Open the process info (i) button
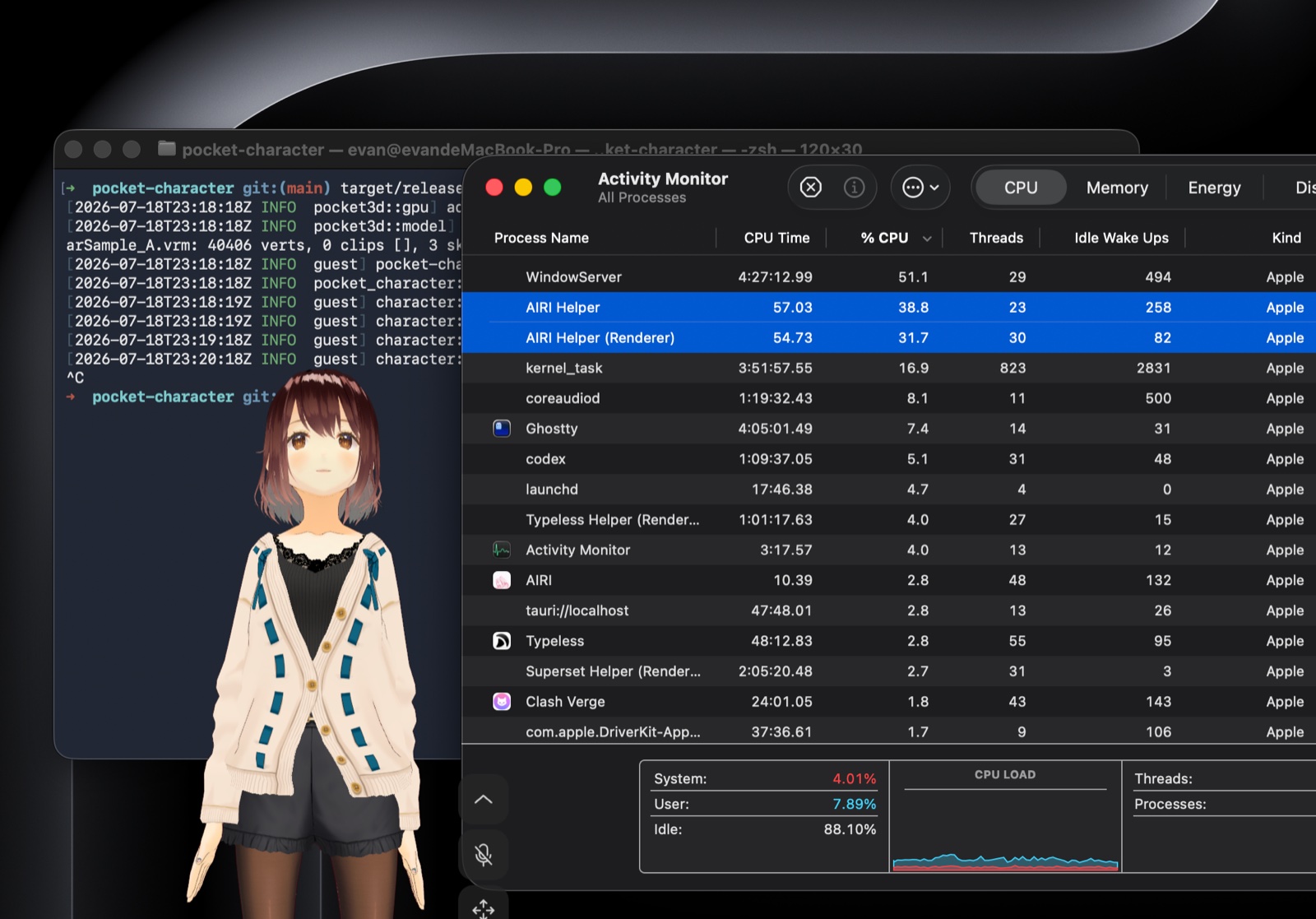This screenshot has height=919, width=1316. [855, 188]
